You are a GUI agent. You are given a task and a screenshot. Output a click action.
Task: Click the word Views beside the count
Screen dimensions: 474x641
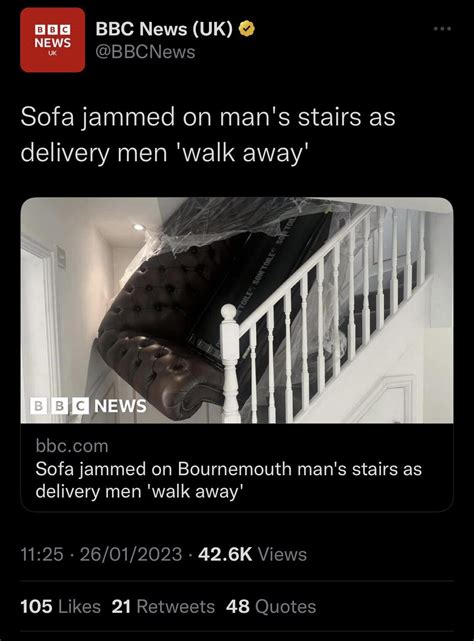point(282,555)
